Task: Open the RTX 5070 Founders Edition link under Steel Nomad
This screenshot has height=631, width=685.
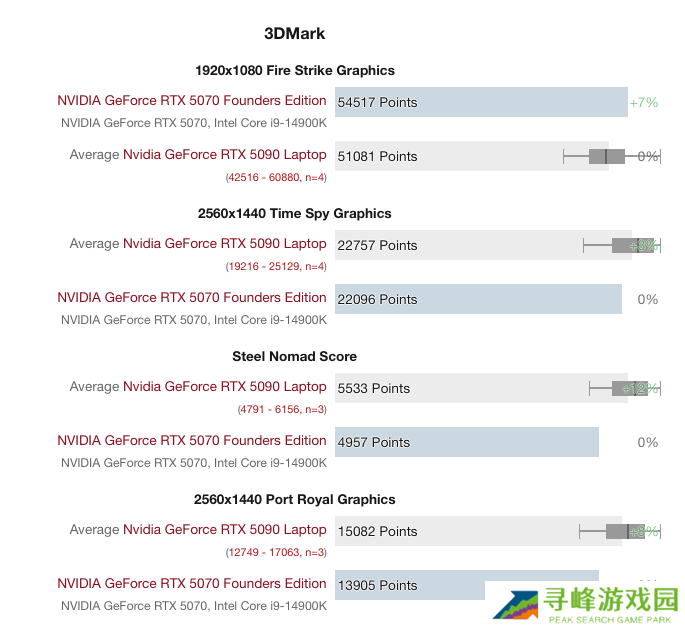Action: tap(192, 440)
